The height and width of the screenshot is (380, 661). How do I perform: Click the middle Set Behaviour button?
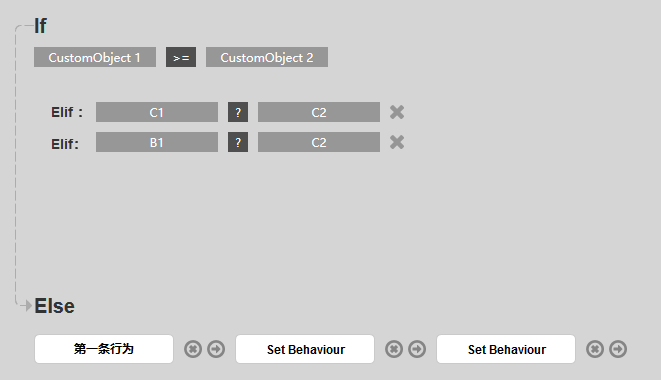pos(305,349)
